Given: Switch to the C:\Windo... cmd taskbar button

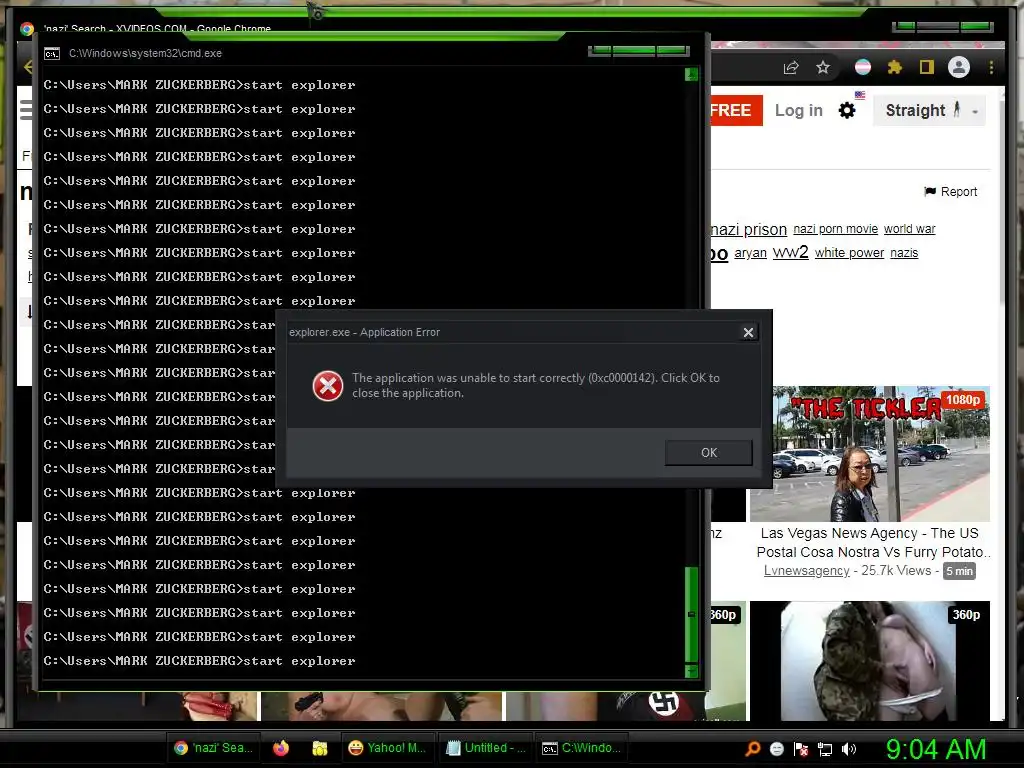Looking at the screenshot, I should click(582, 748).
